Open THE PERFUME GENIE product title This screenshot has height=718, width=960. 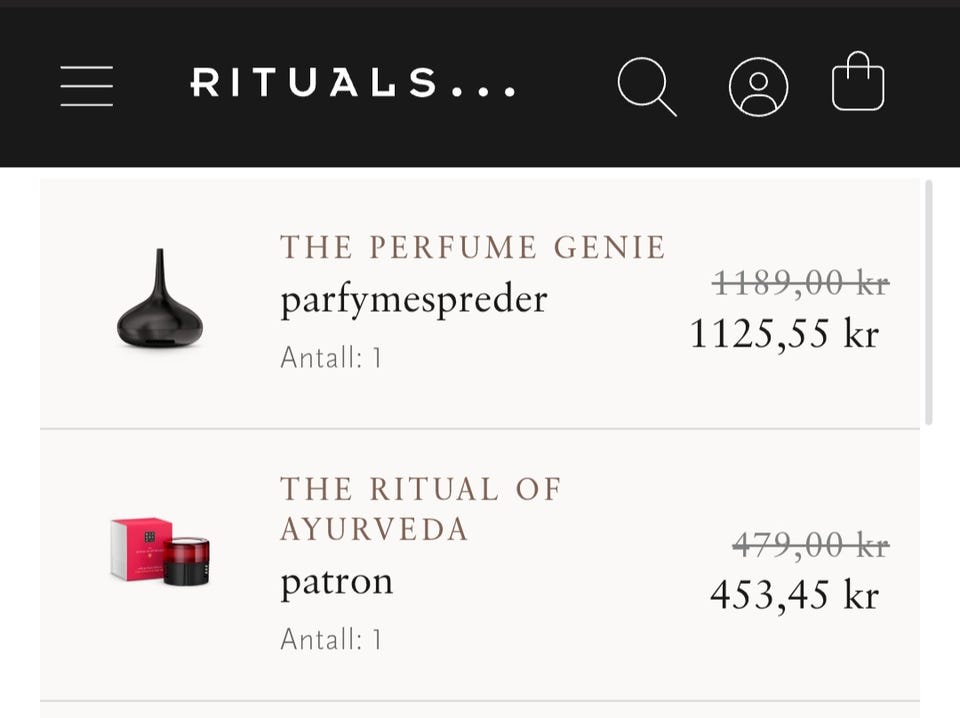(x=473, y=247)
